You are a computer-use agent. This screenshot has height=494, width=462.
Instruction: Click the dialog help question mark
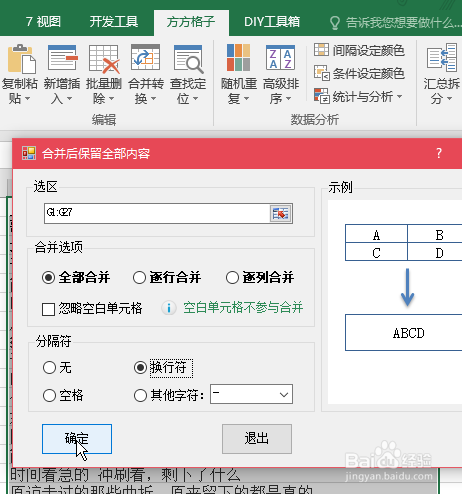(439, 153)
